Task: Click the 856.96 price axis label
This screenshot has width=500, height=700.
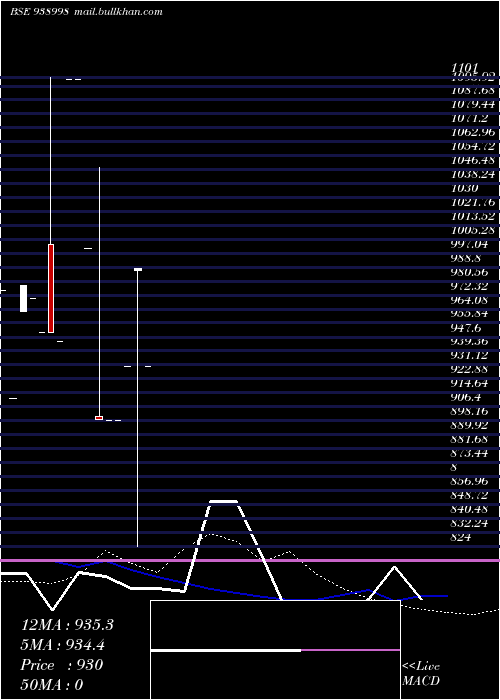Action: (x=470, y=481)
